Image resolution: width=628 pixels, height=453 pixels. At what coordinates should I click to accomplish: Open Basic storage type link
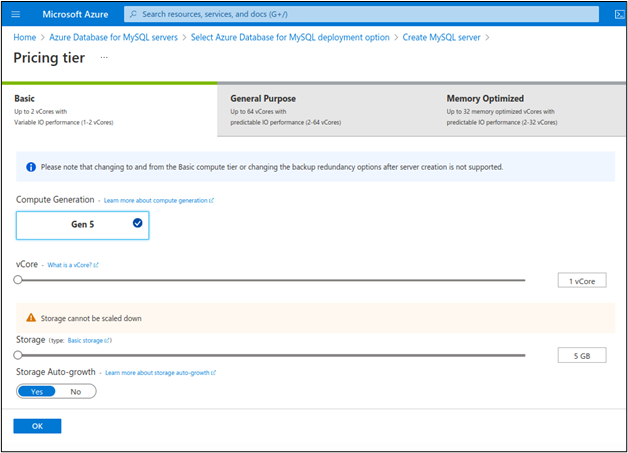[88, 340]
